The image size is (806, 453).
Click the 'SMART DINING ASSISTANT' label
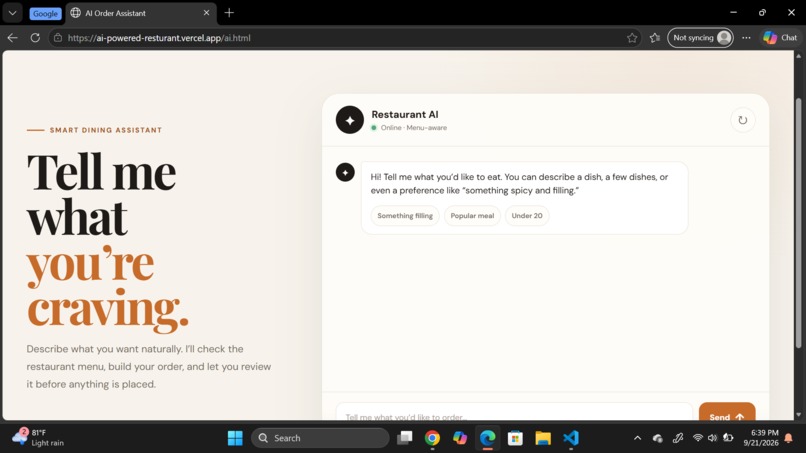click(106, 130)
